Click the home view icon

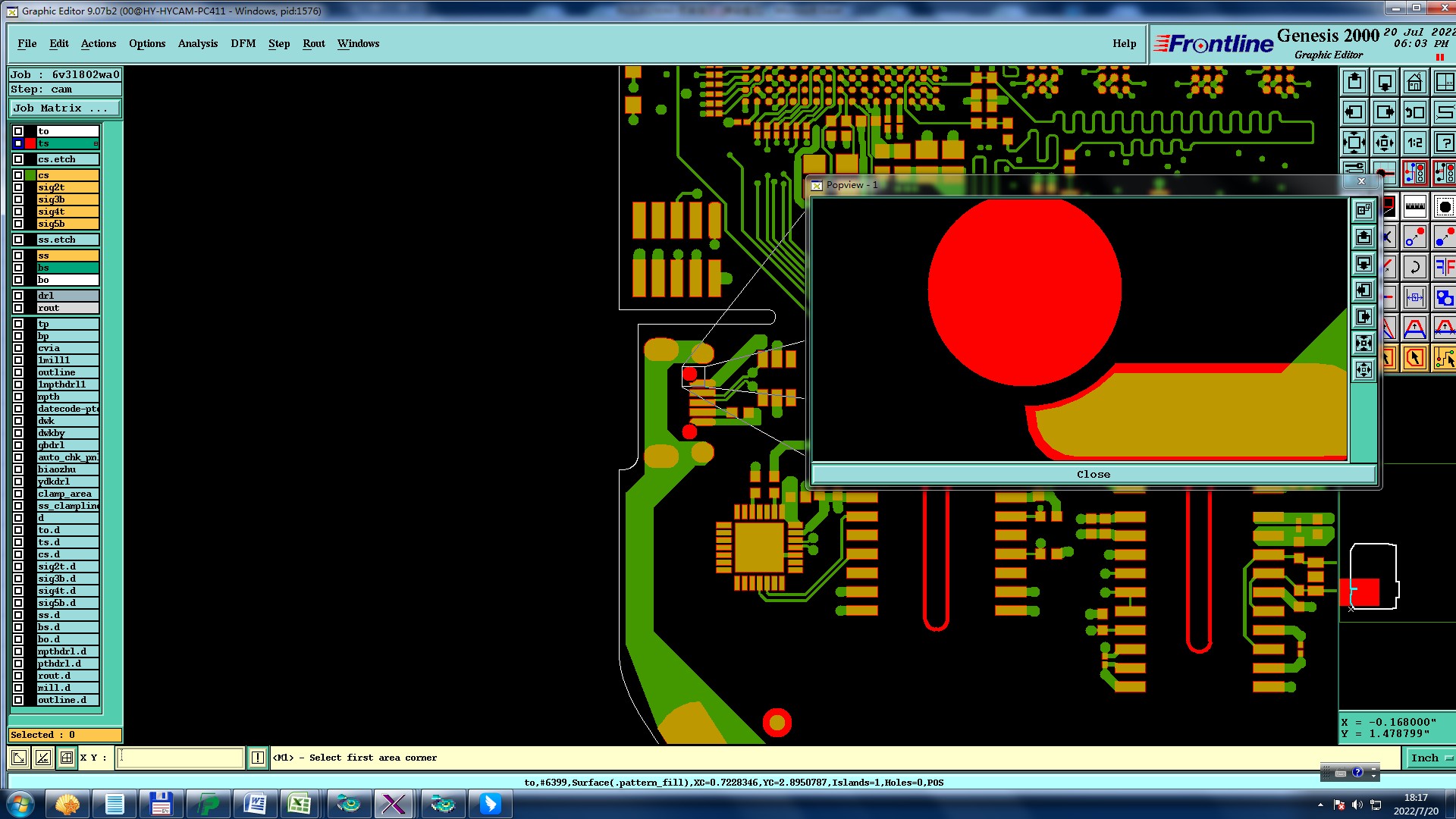click(x=1414, y=82)
